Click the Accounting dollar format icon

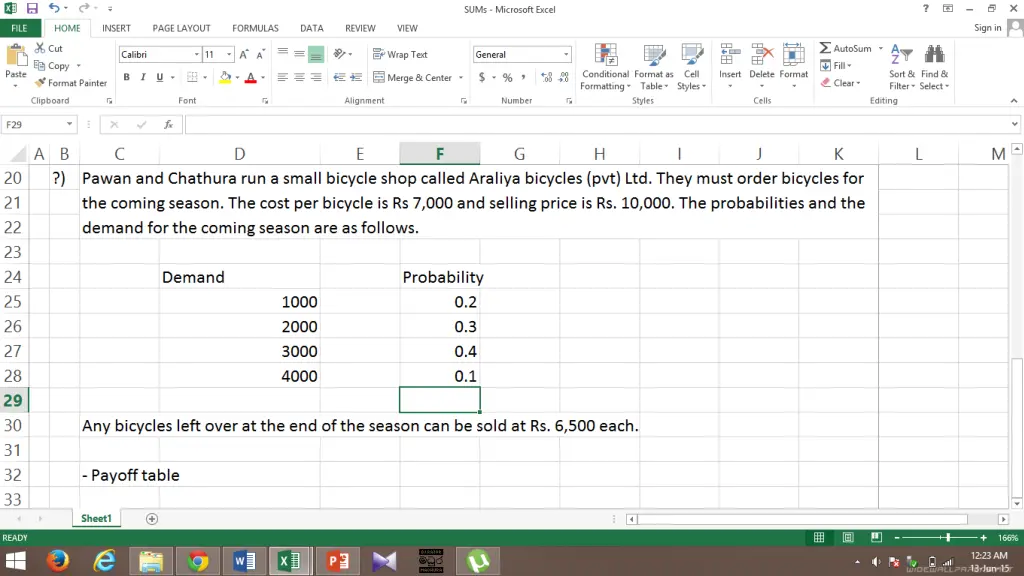482,78
